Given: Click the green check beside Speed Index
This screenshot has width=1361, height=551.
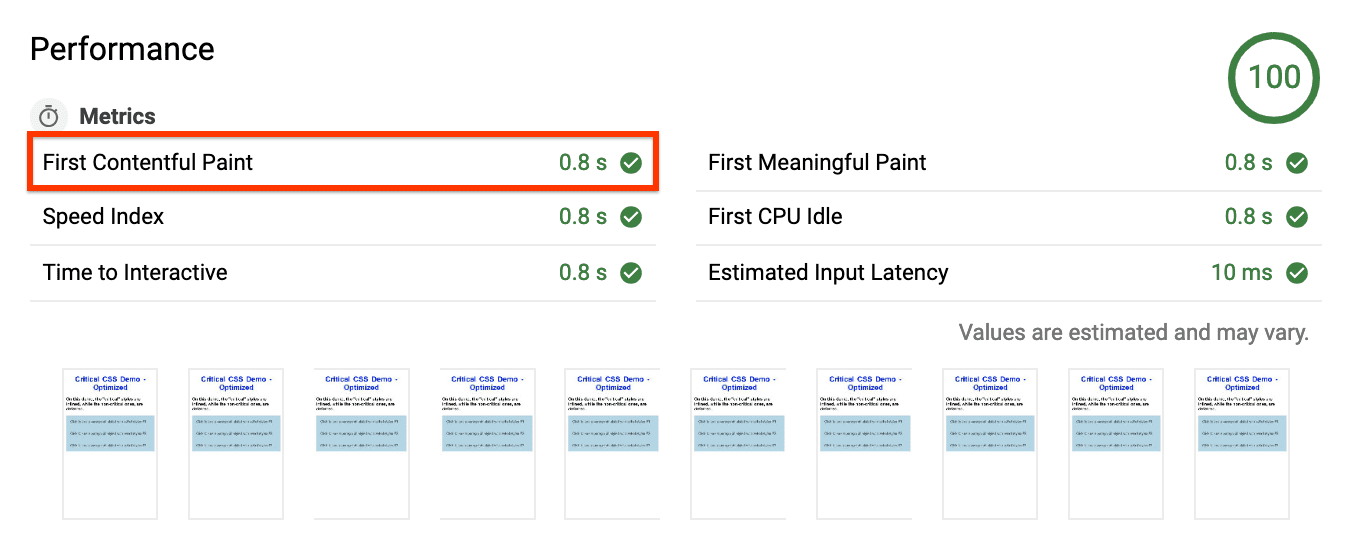Looking at the screenshot, I should click(x=631, y=217).
